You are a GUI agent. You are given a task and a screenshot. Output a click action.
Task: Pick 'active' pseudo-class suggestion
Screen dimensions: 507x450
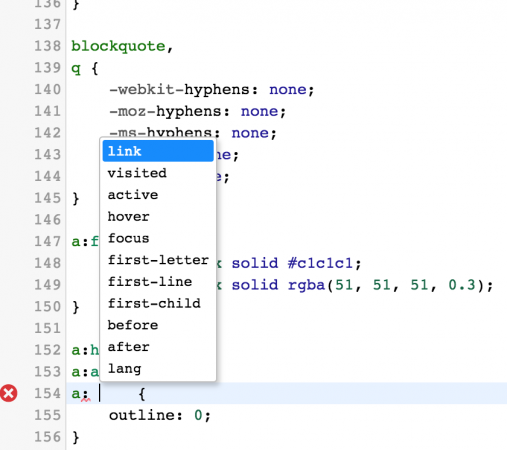158,195
